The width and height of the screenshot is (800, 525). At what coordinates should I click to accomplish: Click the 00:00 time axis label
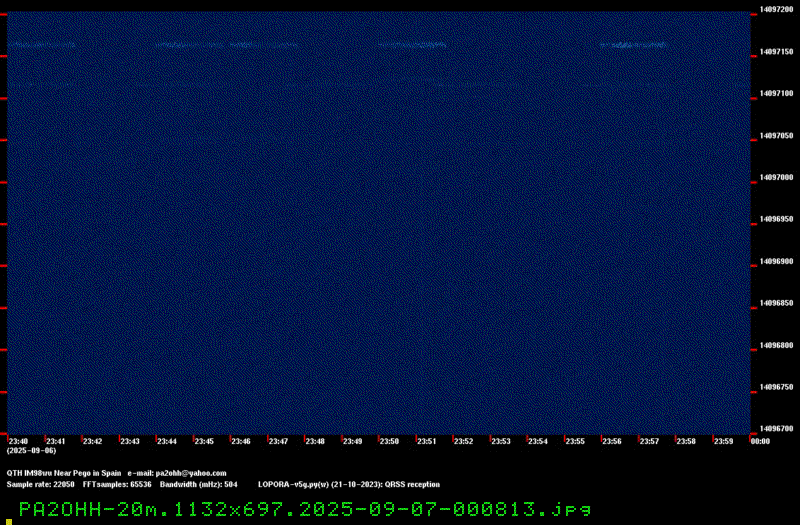click(x=760, y=441)
